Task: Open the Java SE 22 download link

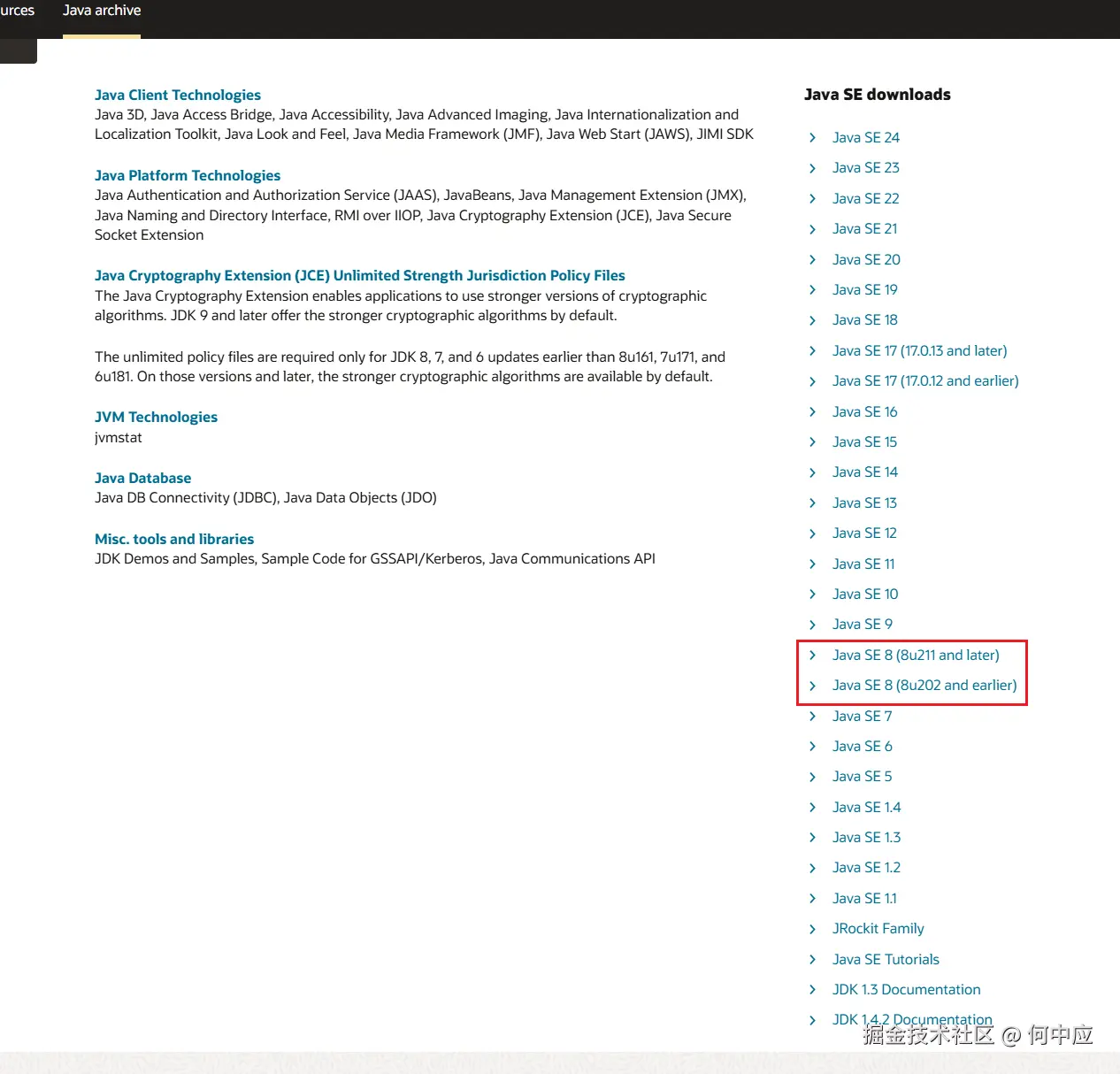Action: coord(866,198)
